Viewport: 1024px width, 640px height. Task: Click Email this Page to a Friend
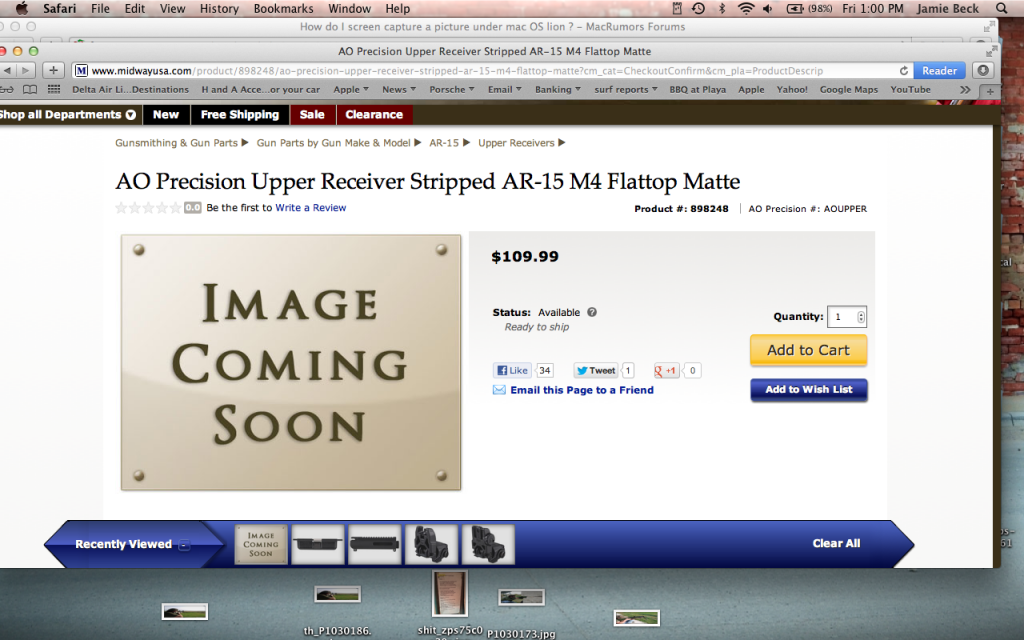[582, 390]
